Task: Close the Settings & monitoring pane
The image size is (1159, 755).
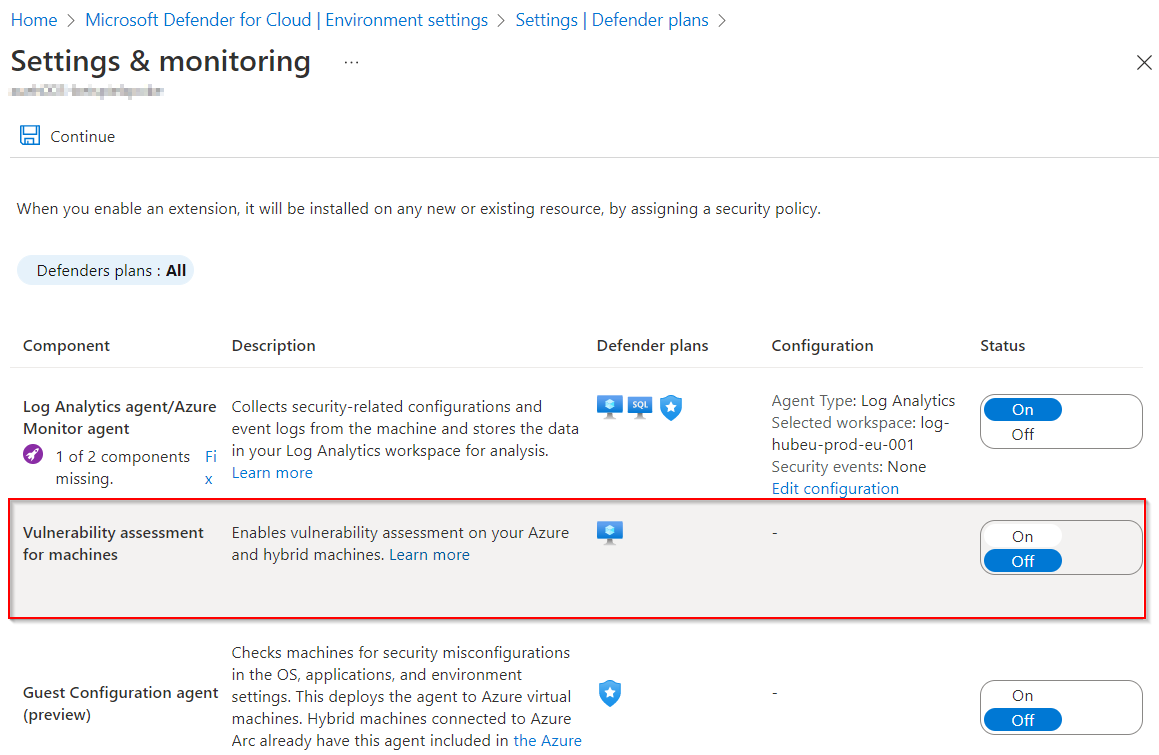Action: coord(1144,62)
